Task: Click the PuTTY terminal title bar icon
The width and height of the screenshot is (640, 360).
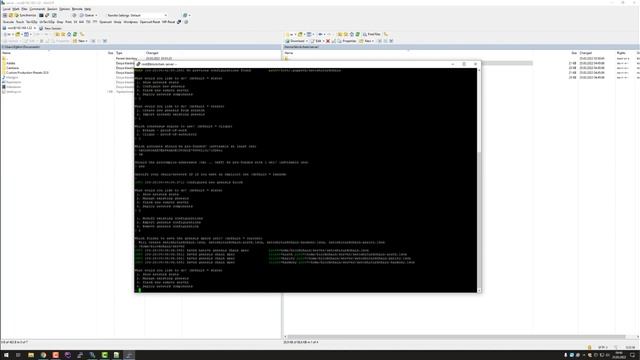Action: pos(138,64)
